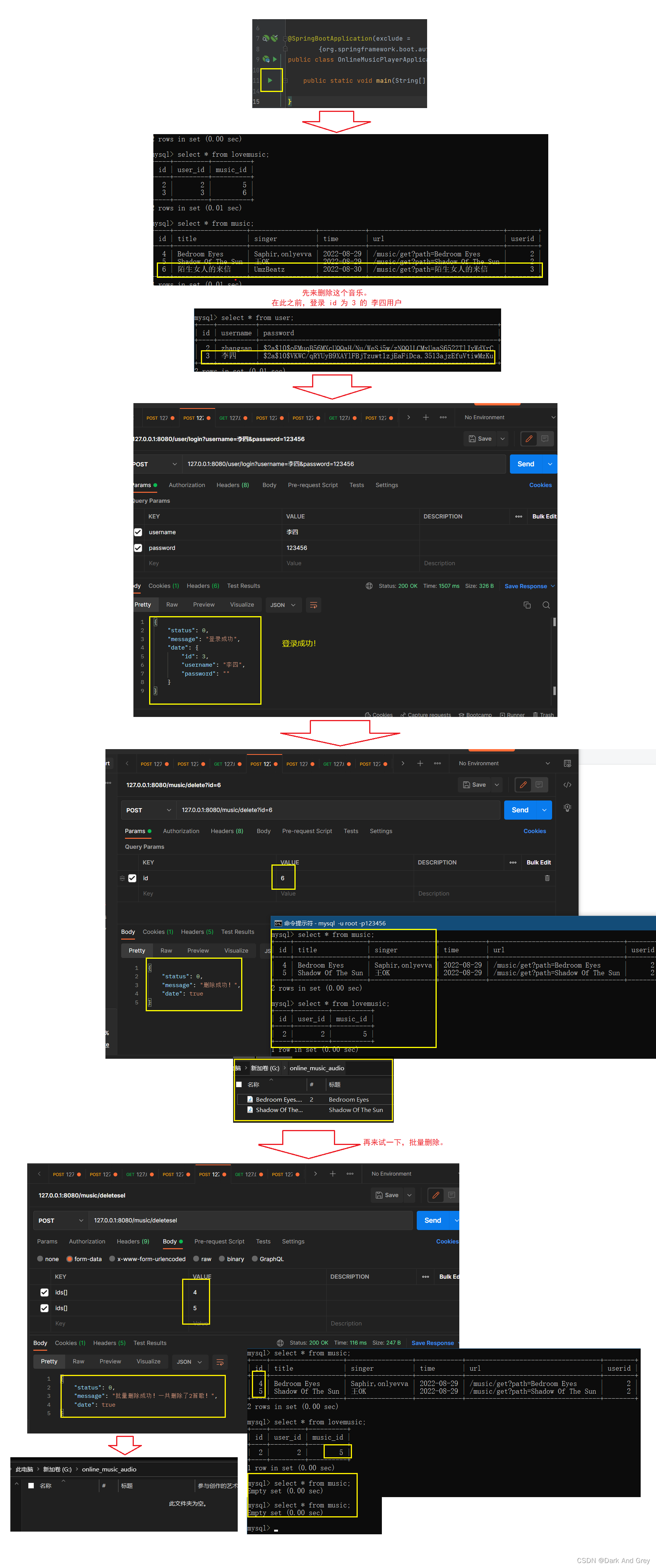Click the network globe icon beside Status 1507 ms

point(369,586)
